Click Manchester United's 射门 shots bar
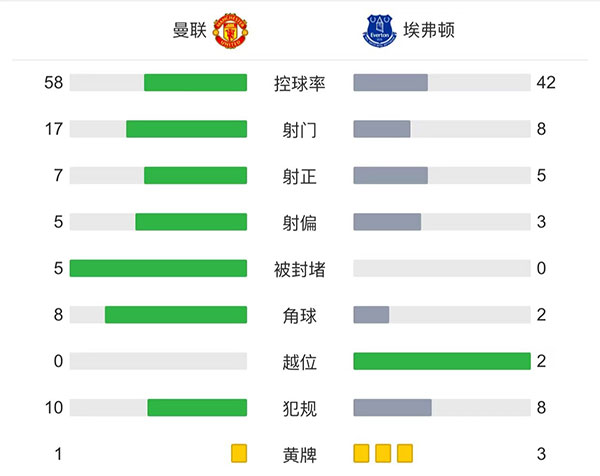Screen dimensions: 600x476 (186, 129)
